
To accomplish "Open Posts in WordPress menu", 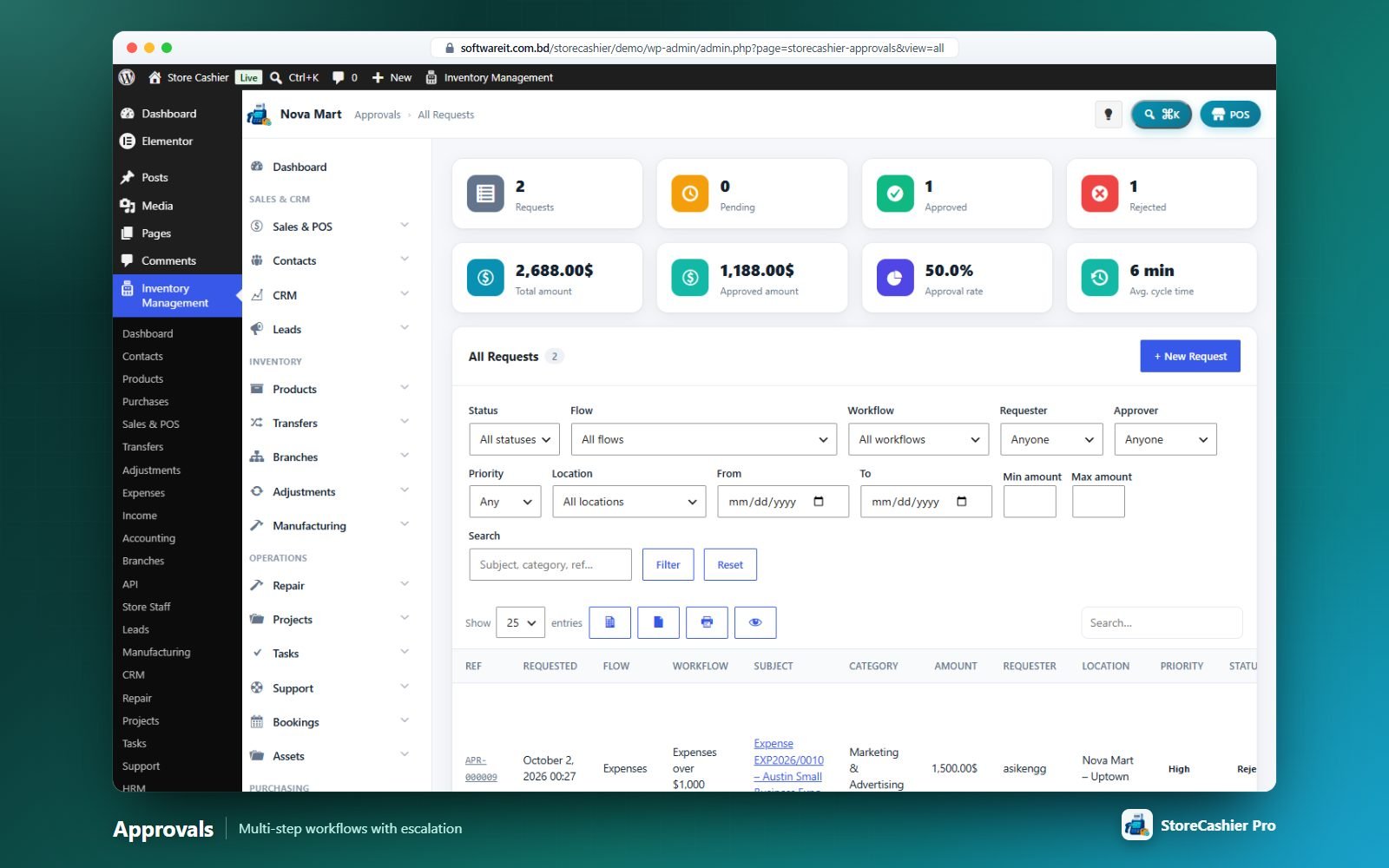I will [155, 177].
